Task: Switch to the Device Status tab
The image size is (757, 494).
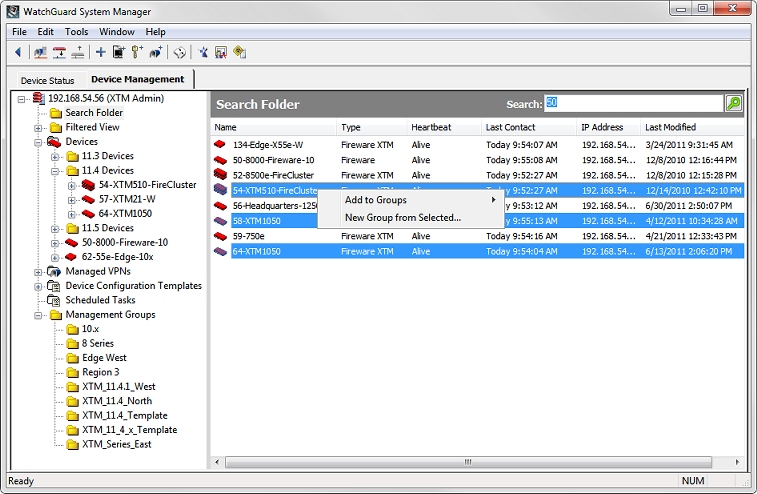Action: (47, 80)
